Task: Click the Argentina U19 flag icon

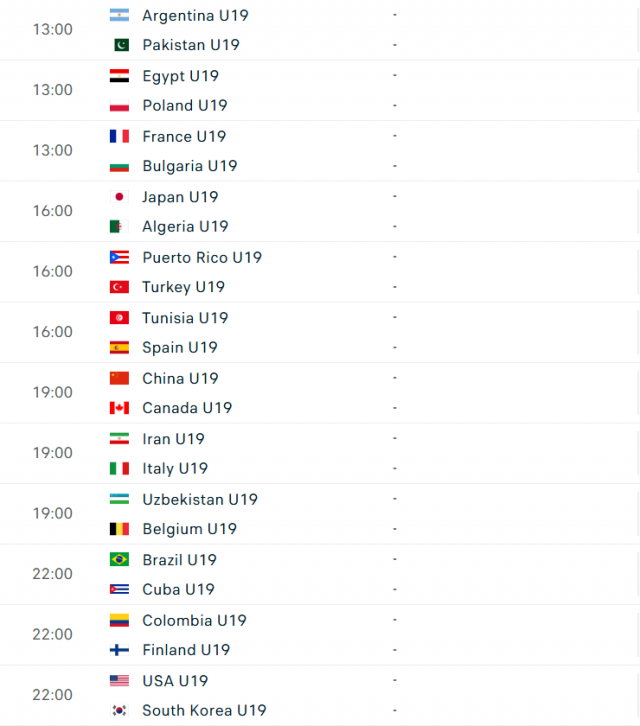Action: [119, 15]
